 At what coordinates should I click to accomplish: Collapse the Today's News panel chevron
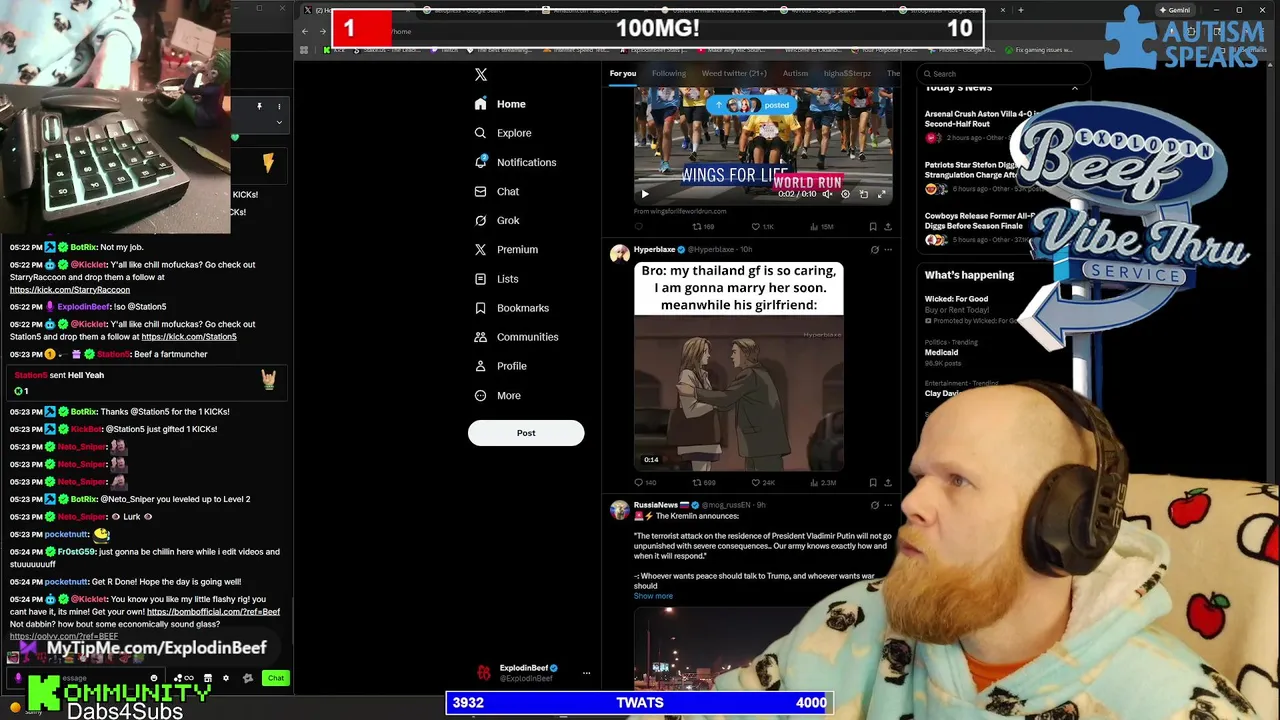[1075, 88]
